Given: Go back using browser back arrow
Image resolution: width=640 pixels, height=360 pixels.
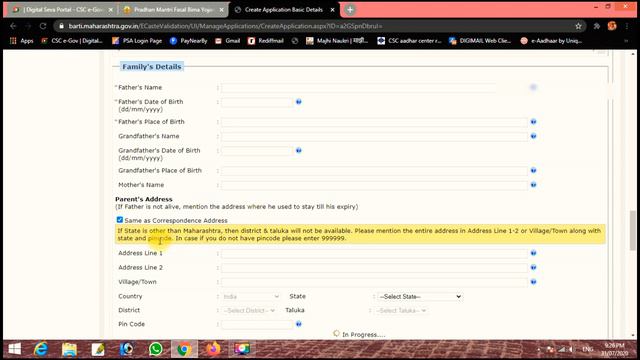Looking at the screenshot, I should click(13, 26).
